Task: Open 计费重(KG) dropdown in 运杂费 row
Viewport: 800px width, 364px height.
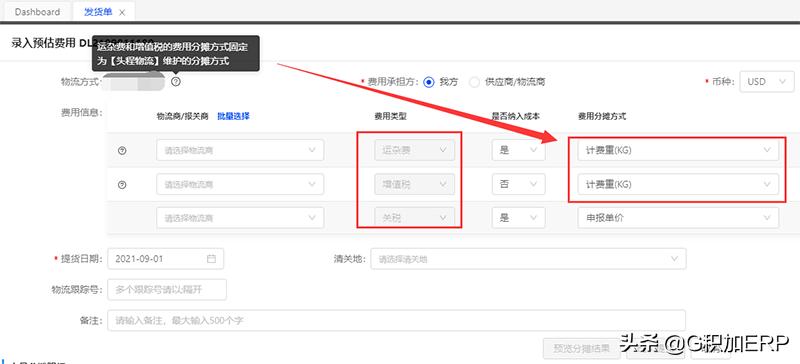Action: coord(678,150)
